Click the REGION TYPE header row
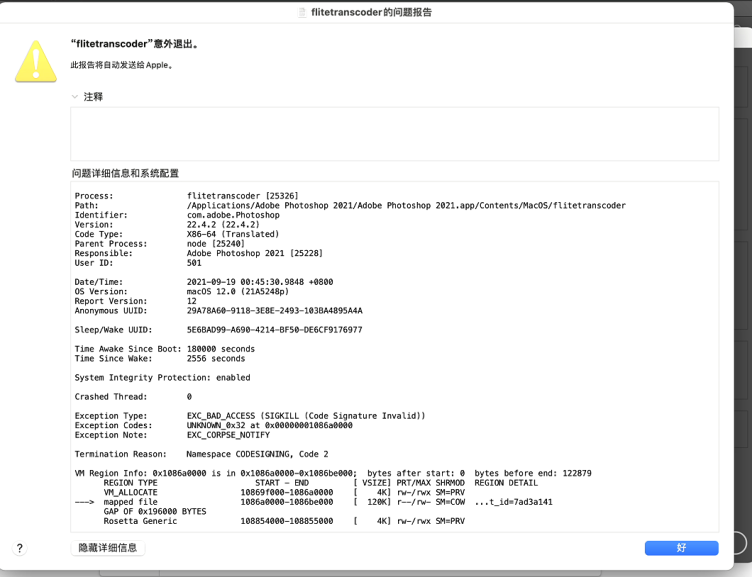This screenshot has height=577, width=752. (x=320, y=483)
